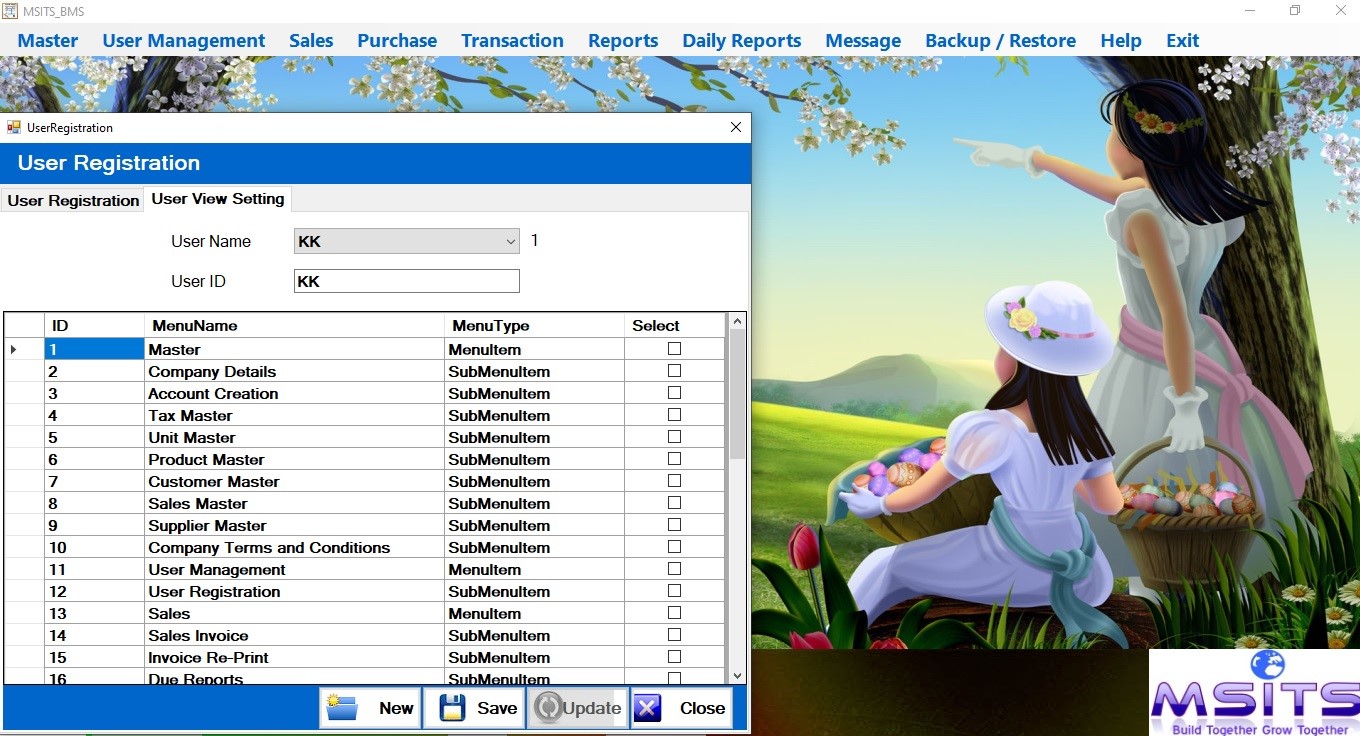
Task: Click inside the User ID text field
Action: (406, 281)
